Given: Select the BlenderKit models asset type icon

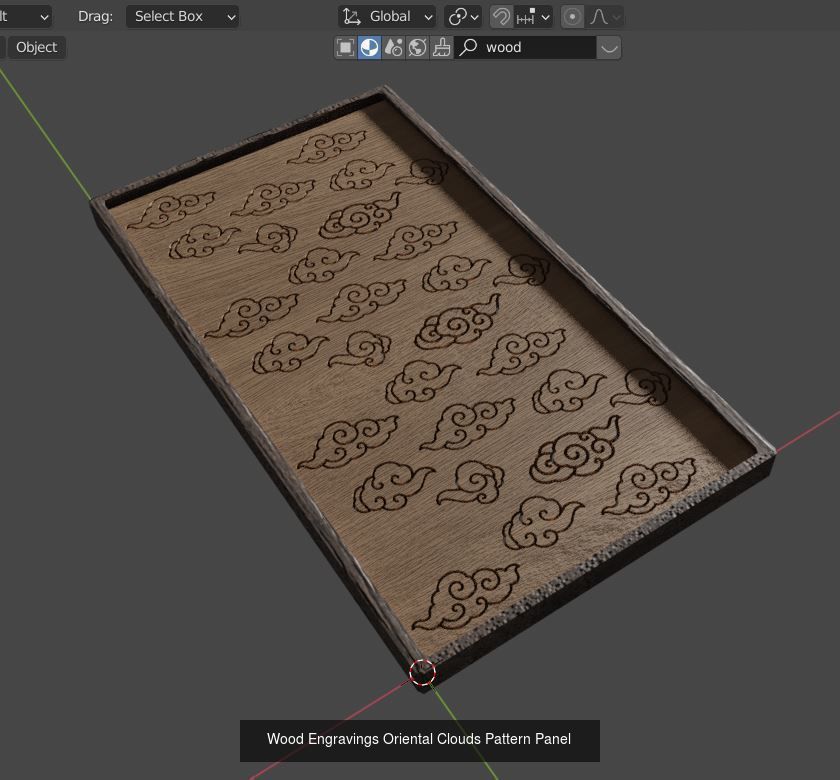Looking at the screenshot, I should [346, 48].
